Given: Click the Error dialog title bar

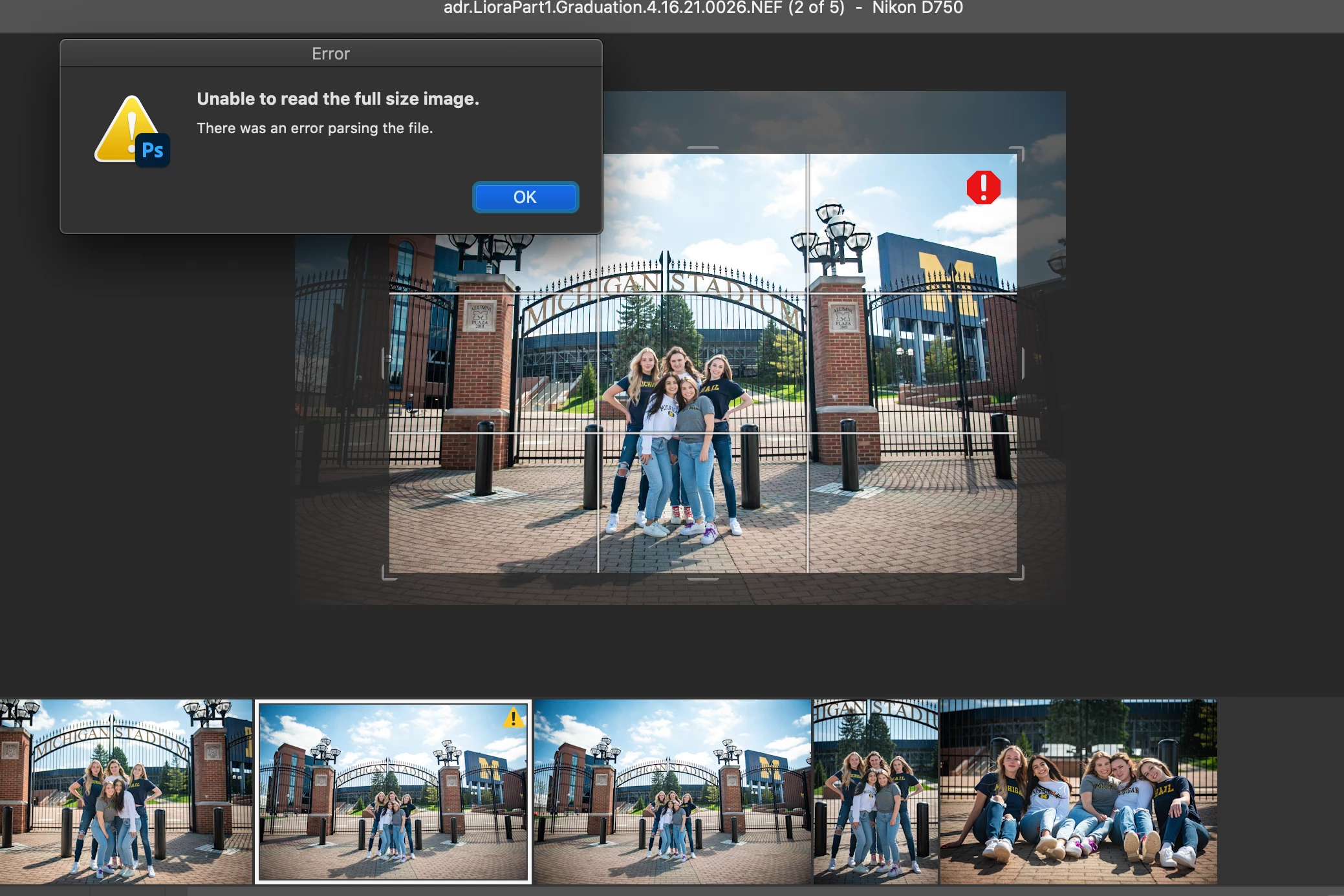Looking at the screenshot, I should click(x=331, y=54).
